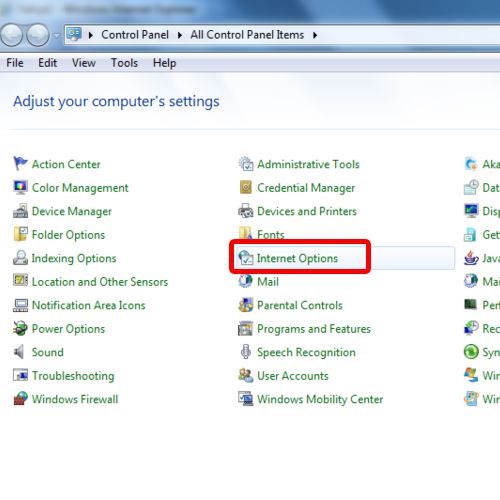Screen dimensions: 500x500
Task: Click the Speech Recognition microphone icon
Action: 246,352
